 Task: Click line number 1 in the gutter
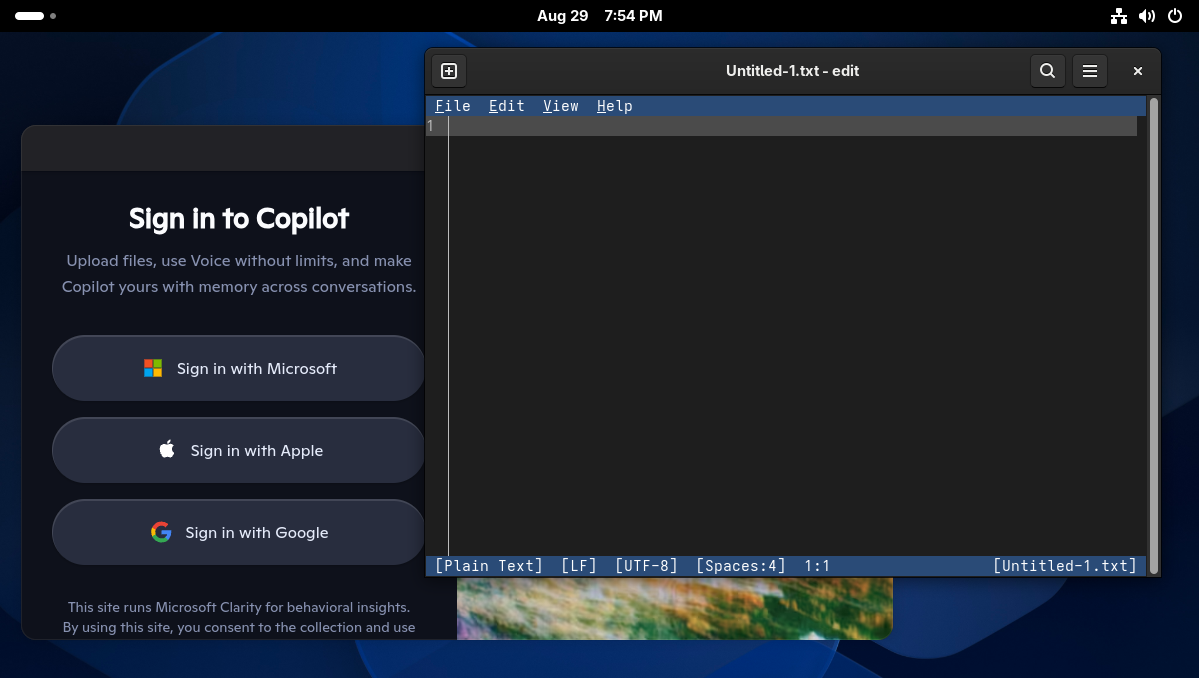[431, 126]
